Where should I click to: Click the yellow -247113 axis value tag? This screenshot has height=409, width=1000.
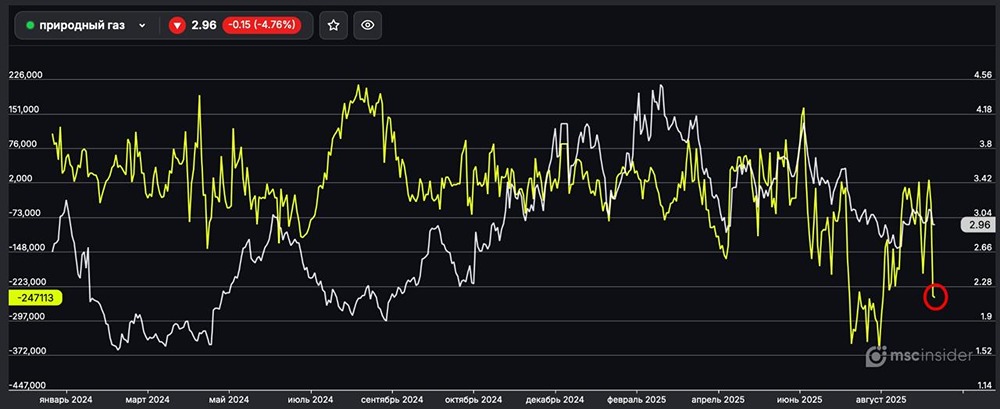(35, 297)
